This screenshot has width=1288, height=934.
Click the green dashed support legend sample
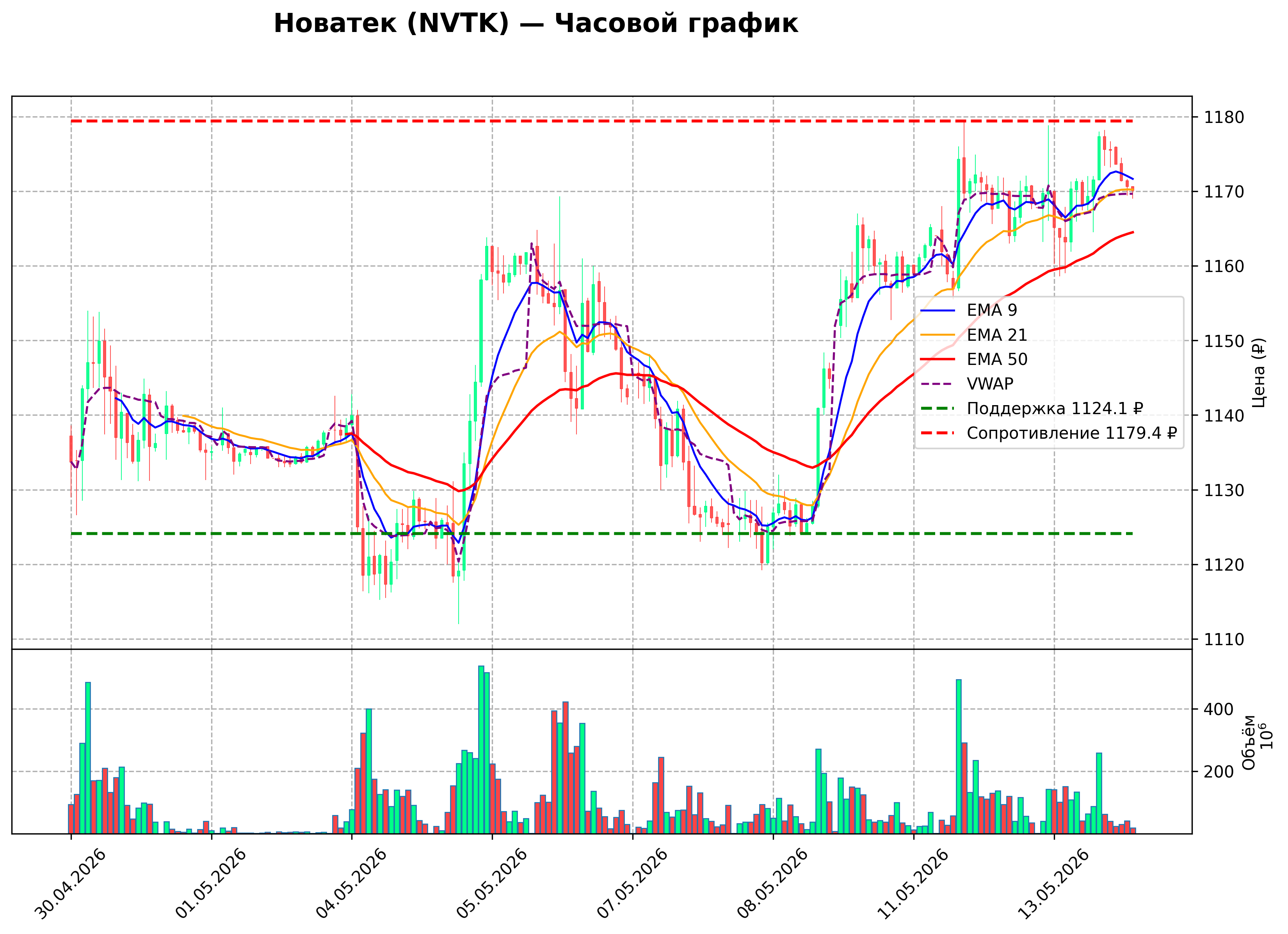point(938,409)
